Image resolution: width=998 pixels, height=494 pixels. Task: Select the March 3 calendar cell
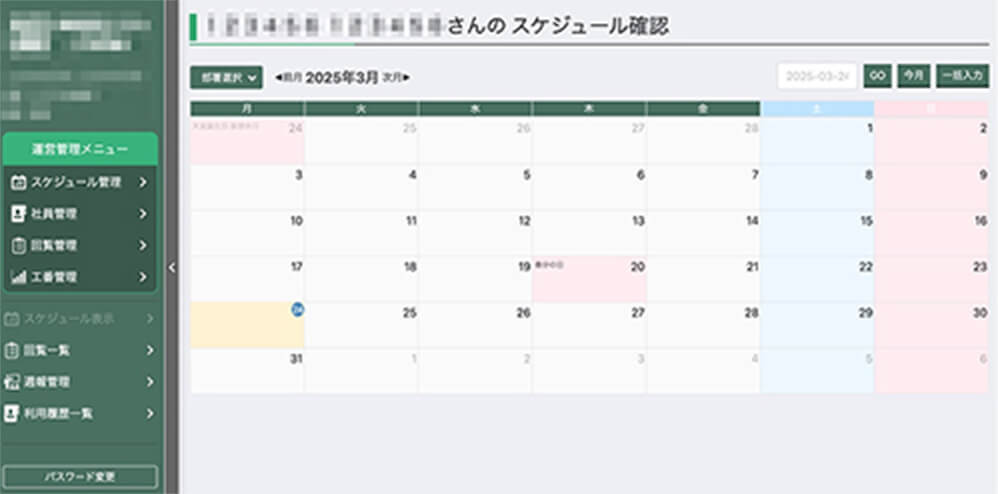(x=248, y=188)
